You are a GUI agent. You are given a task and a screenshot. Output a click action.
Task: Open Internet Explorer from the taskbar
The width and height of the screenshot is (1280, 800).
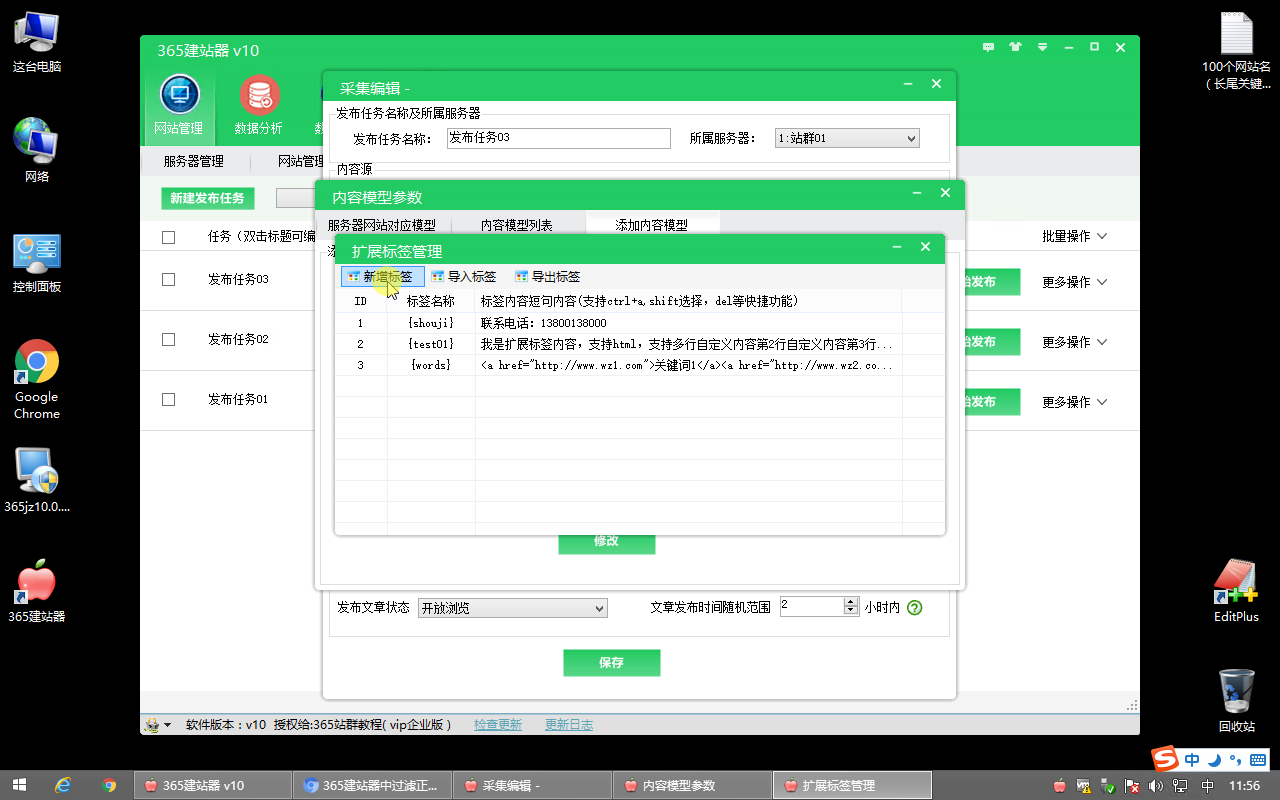pyautogui.click(x=63, y=785)
